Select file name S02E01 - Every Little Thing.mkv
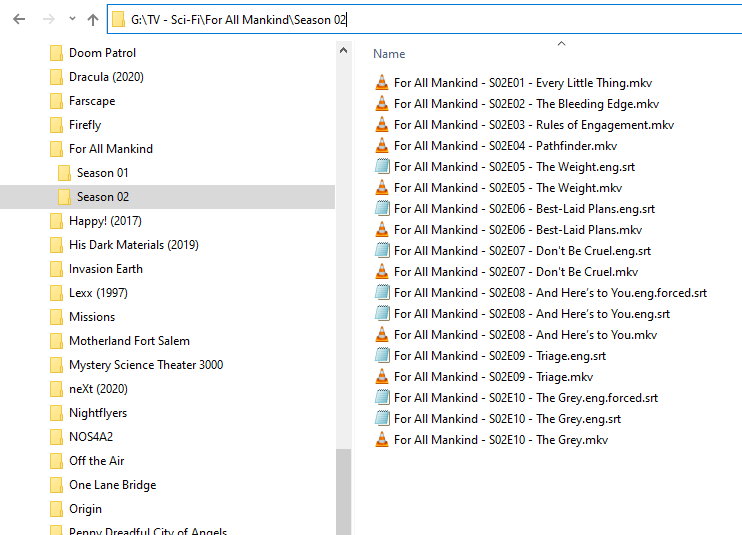 coord(523,83)
